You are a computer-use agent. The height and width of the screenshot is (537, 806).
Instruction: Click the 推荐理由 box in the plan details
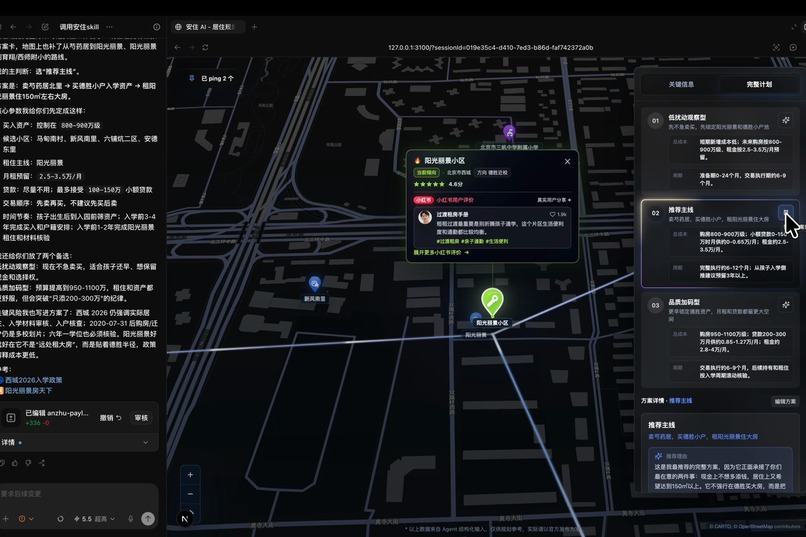coord(720,469)
